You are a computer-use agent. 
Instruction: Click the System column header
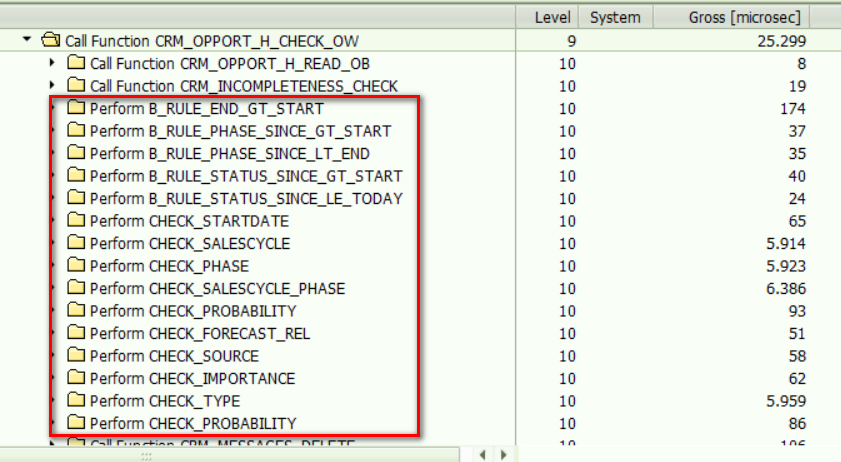616,18
